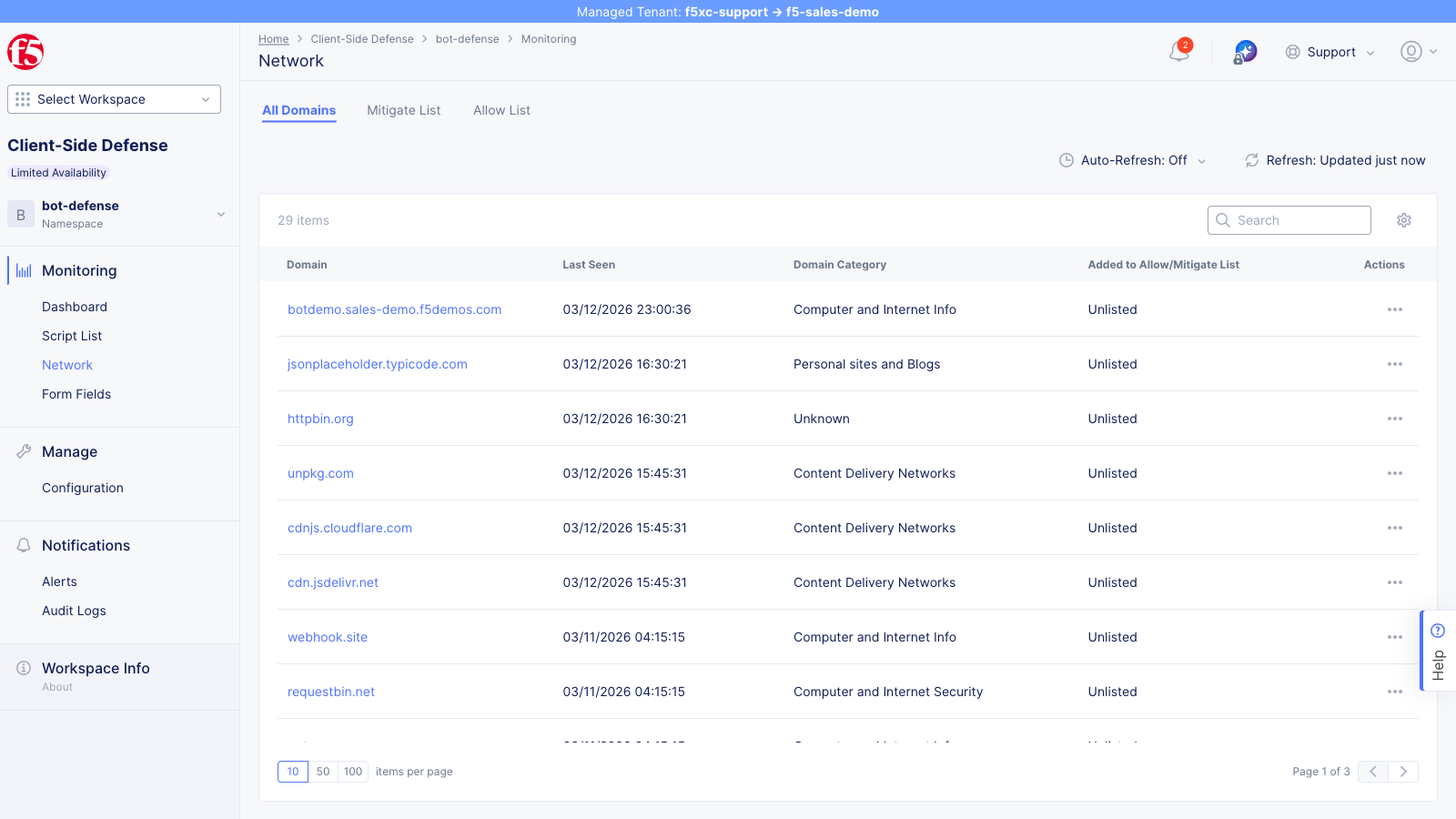The width and height of the screenshot is (1456, 819).
Task: Click the Manage wrench icon in sidebar
Action: (22, 450)
